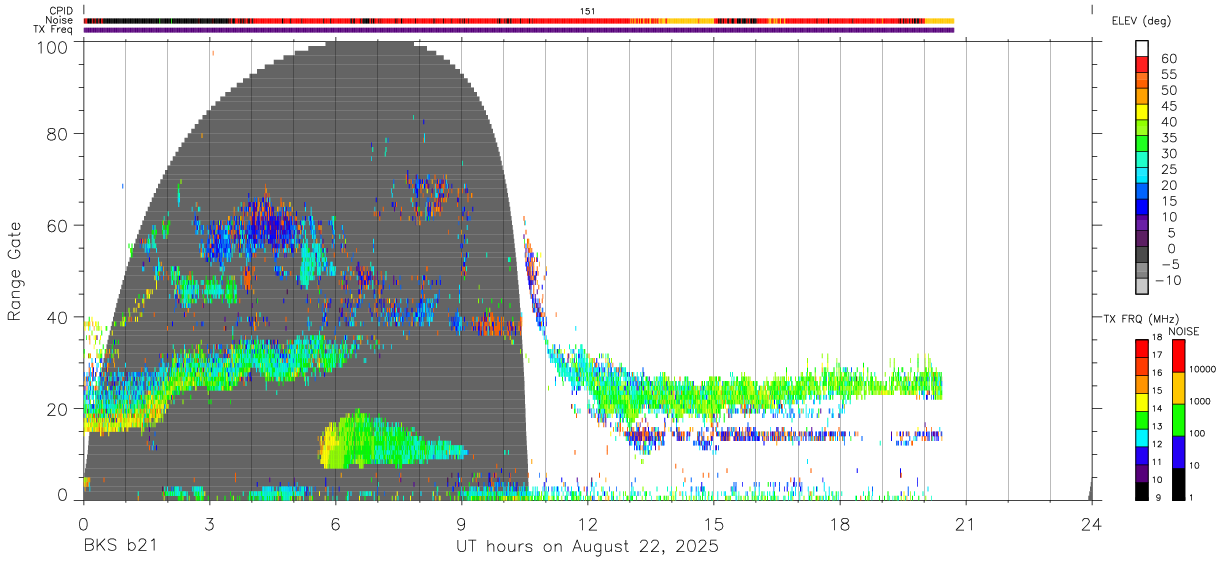Click the cyan ELEV swatch between 30 and 25
This screenshot has height=567, width=1228.
(x=1142, y=159)
